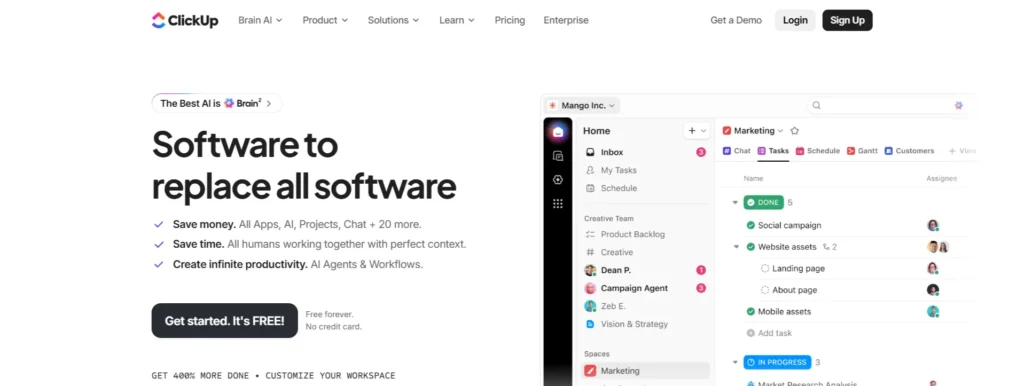Image resolution: width=1024 pixels, height=386 pixels.
Task: Open the Brain AI nav dropdown
Action: pyautogui.click(x=260, y=20)
